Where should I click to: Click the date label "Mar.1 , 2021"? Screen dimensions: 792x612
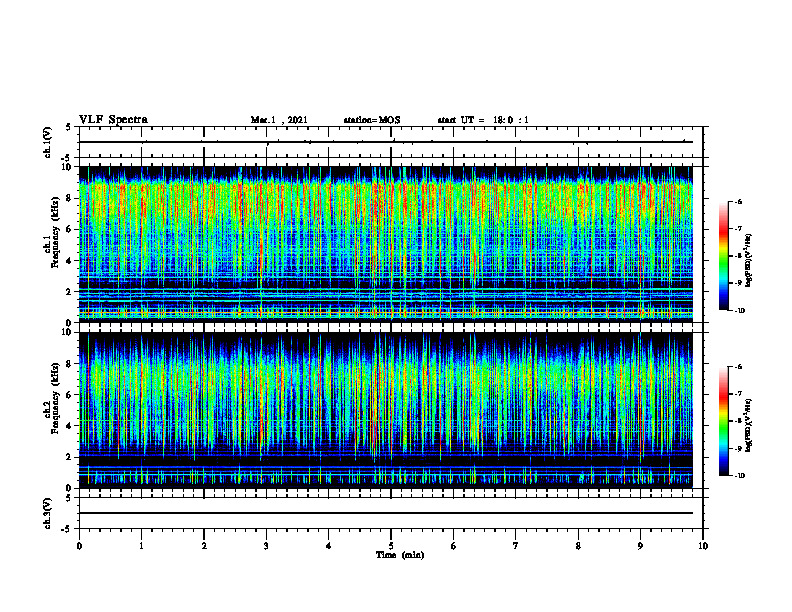point(279,120)
